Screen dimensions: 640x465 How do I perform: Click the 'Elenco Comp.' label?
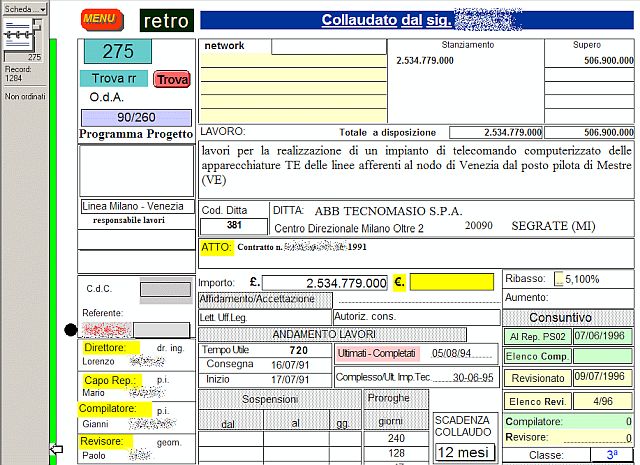538,356
